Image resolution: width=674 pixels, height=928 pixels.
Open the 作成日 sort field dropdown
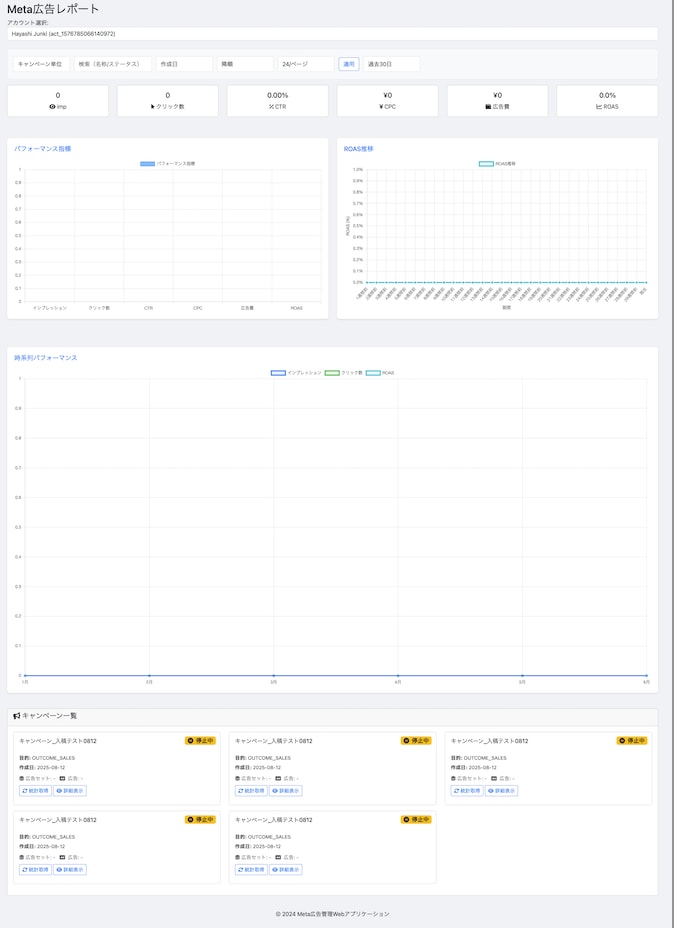click(184, 64)
